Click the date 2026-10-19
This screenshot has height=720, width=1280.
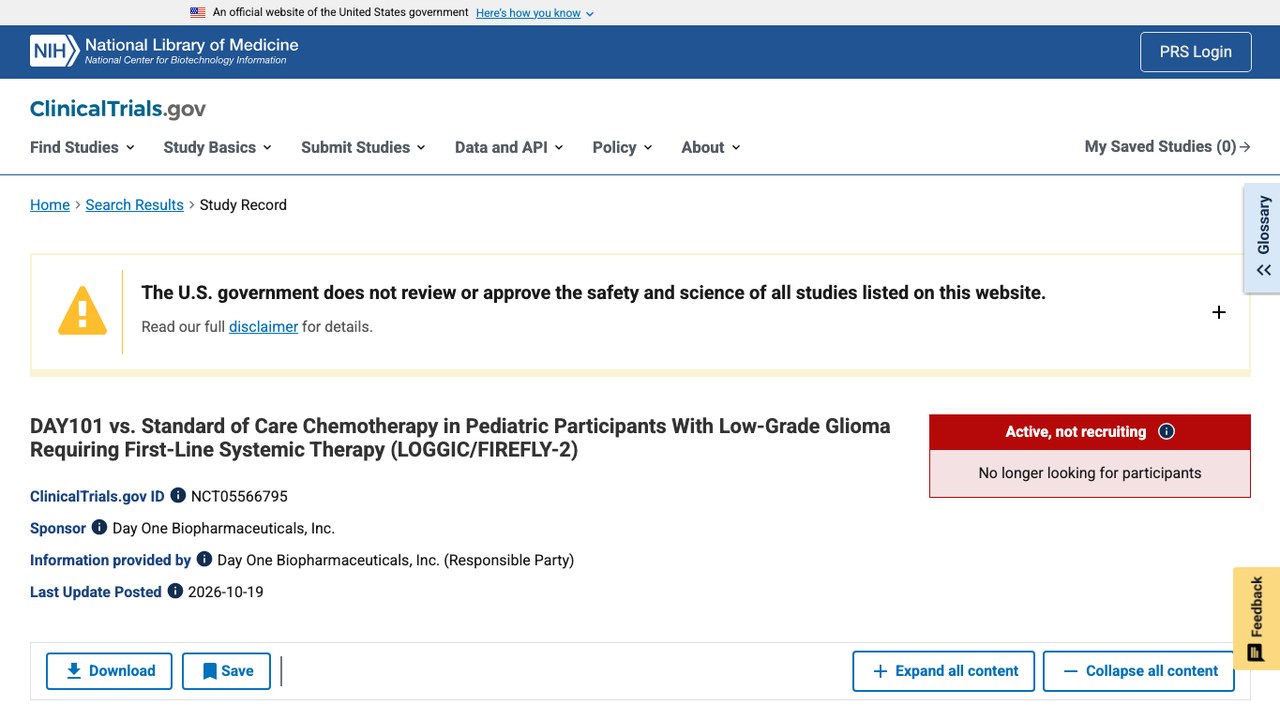[226, 592]
